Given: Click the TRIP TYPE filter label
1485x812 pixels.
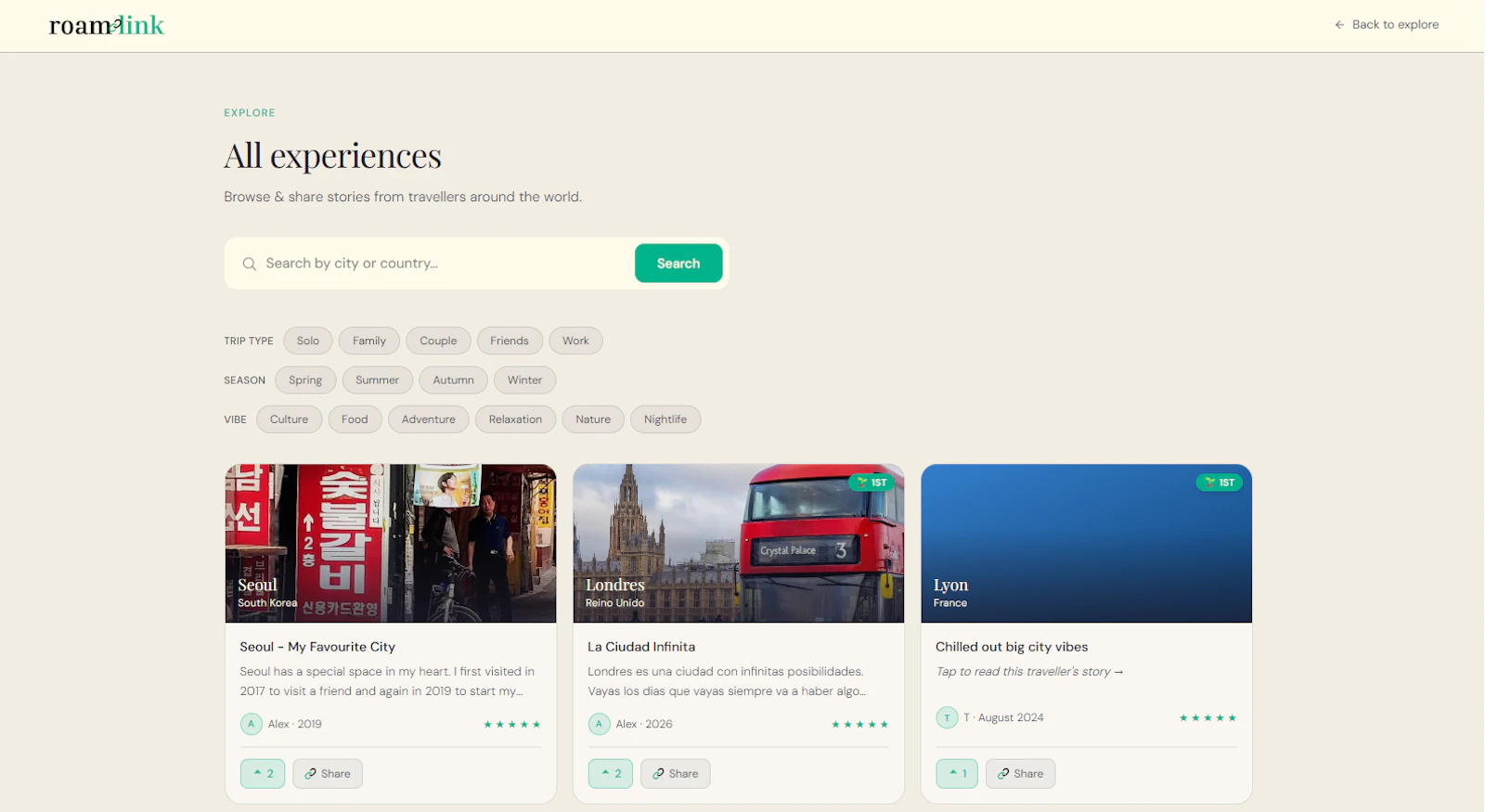Looking at the screenshot, I should pos(249,341).
